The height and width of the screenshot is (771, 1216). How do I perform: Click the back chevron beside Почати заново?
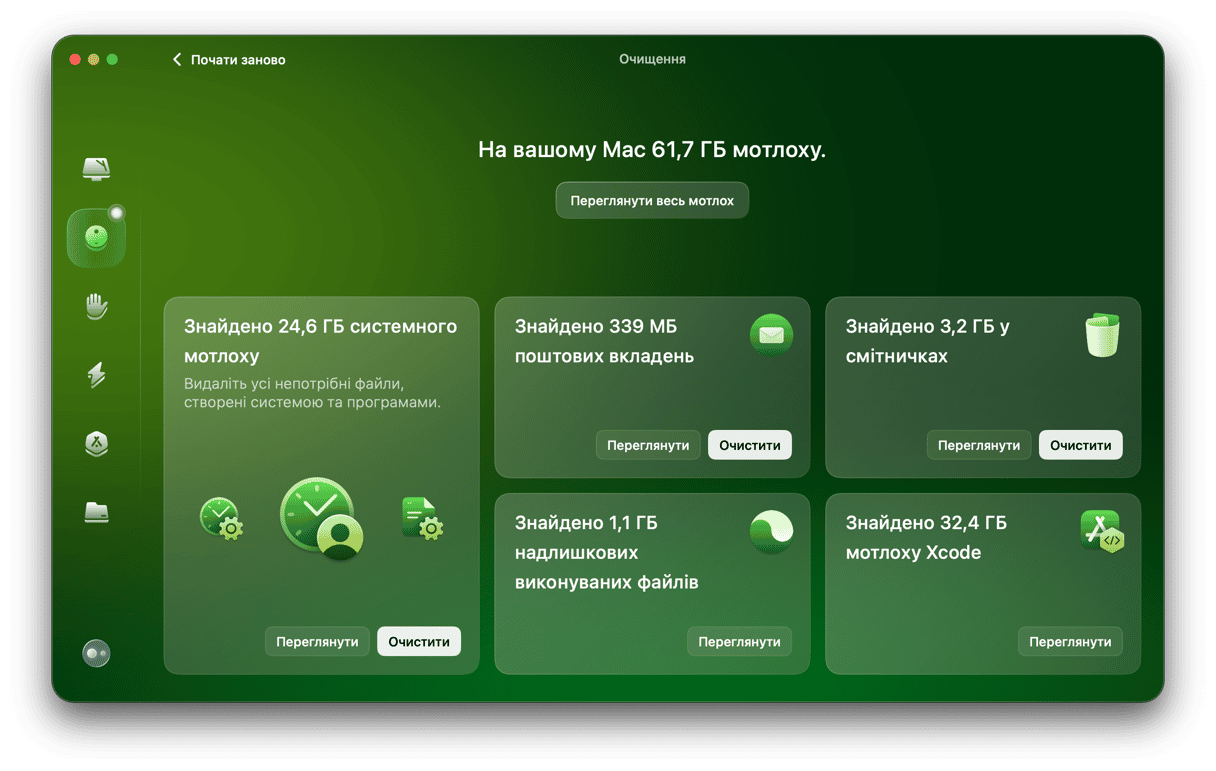(x=177, y=60)
